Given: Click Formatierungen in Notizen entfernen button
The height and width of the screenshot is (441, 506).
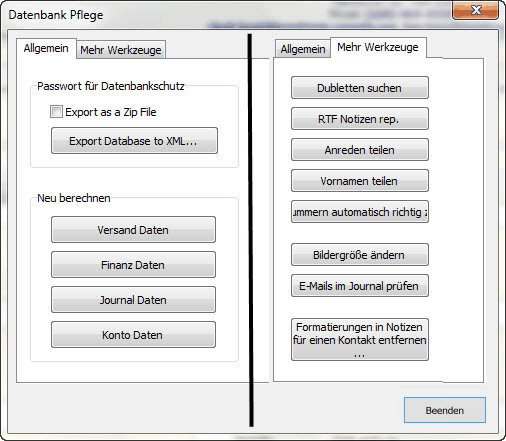Looking at the screenshot, I should [x=360, y=340].
